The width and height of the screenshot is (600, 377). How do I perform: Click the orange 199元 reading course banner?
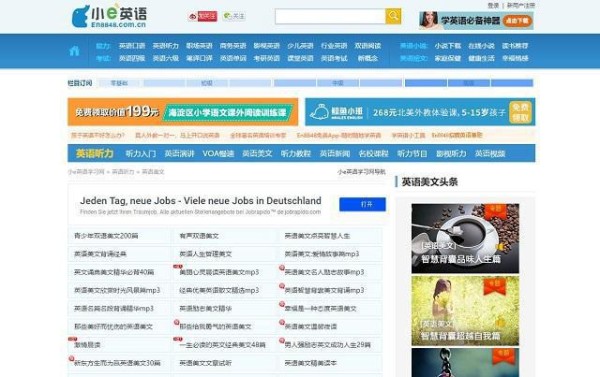183,112
